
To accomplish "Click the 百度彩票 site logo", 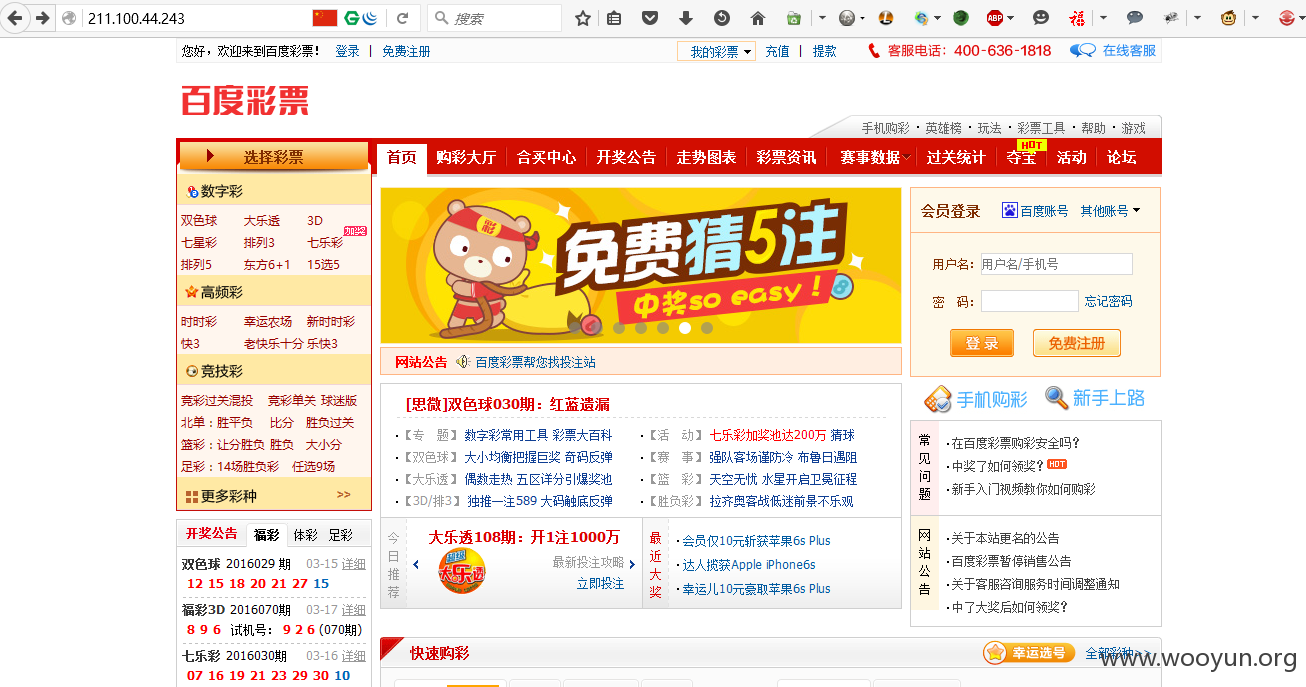I will pyautogui.click(x=245, y=101).
